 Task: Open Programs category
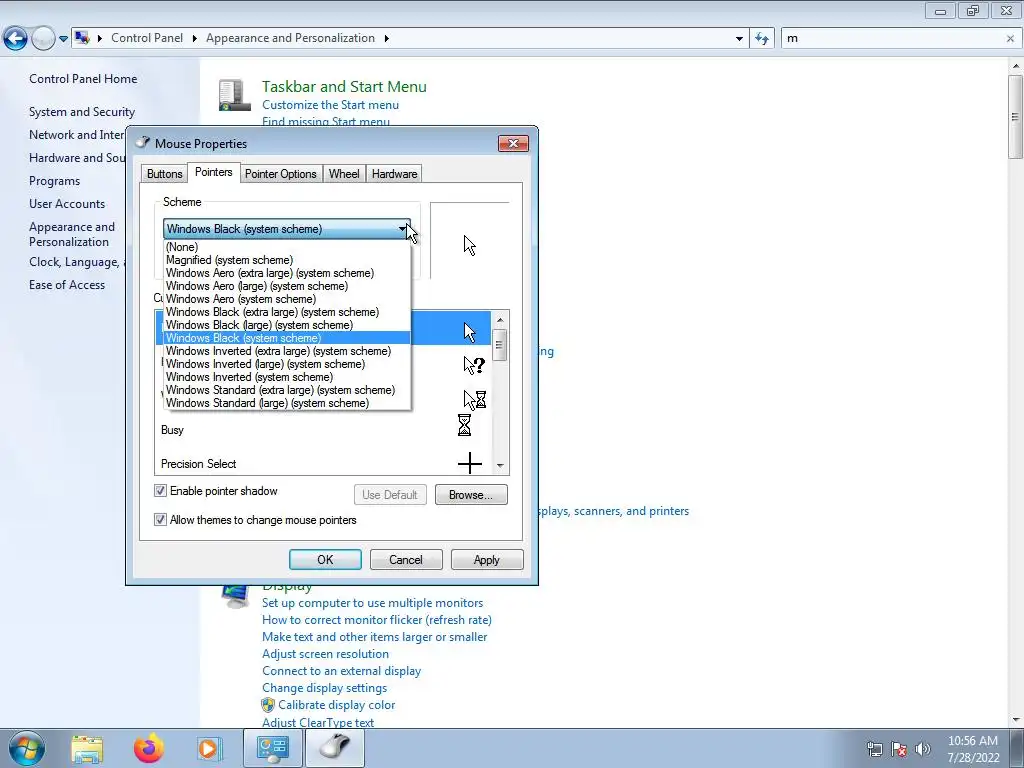[x=54, y=181]
